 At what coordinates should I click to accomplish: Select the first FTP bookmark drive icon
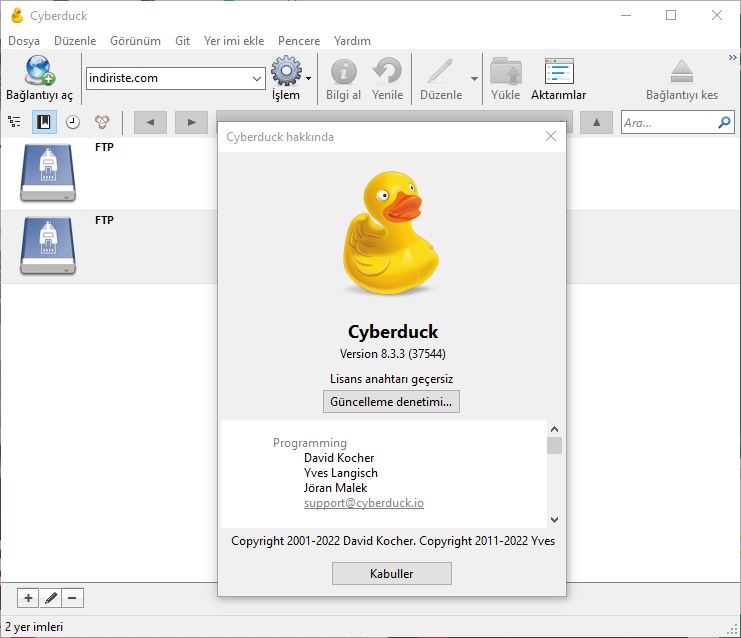point(48,173)
